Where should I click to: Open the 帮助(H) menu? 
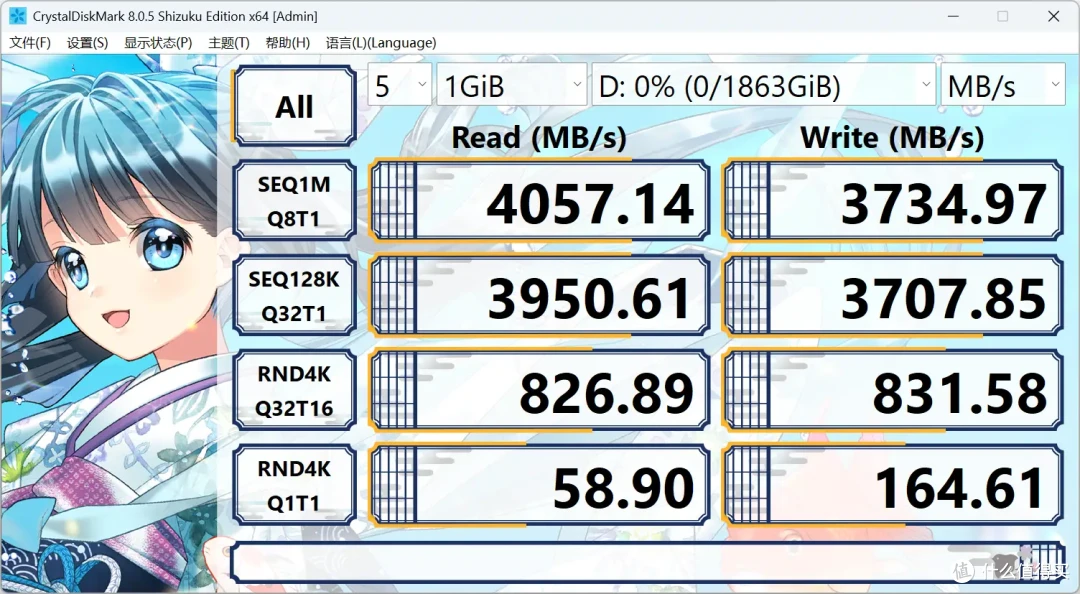[287, 43]
